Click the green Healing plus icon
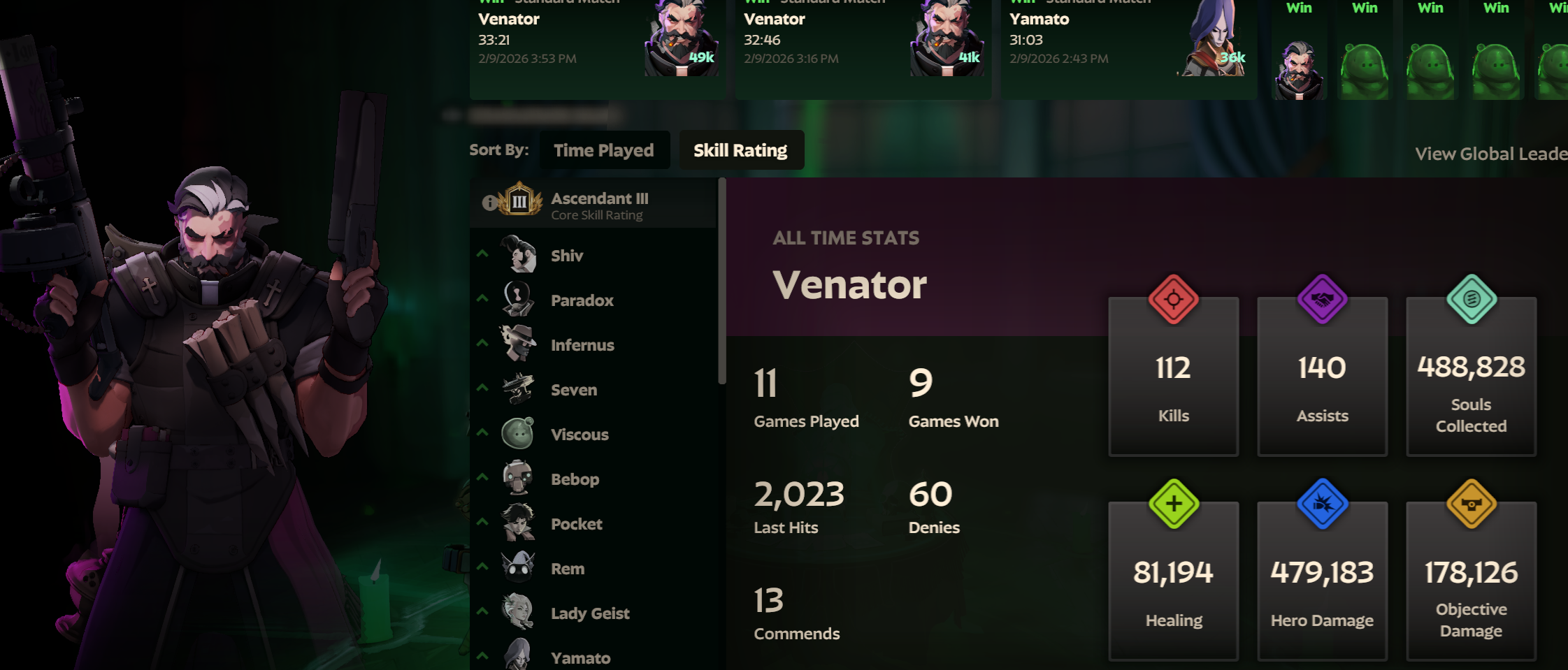The height and width of the screenshot is (670, 1568). 1174,504
